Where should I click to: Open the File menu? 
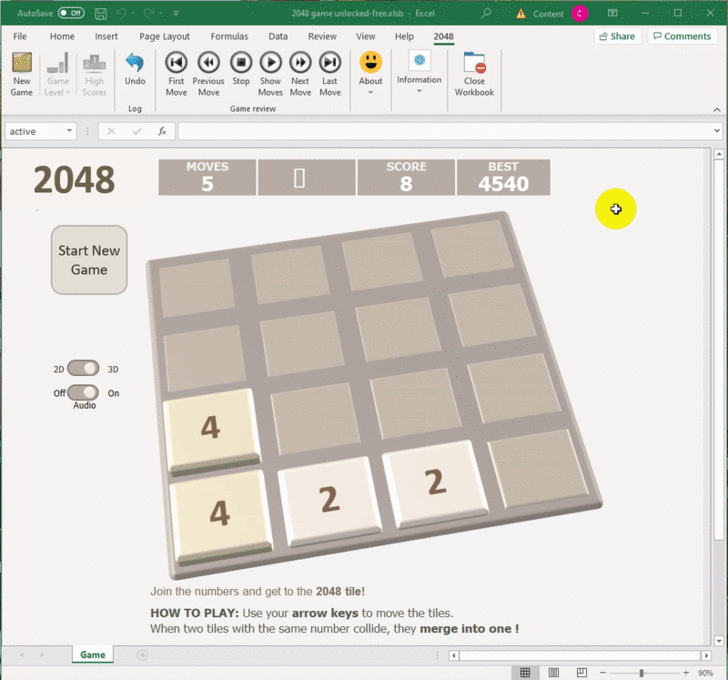click(20, 36)
